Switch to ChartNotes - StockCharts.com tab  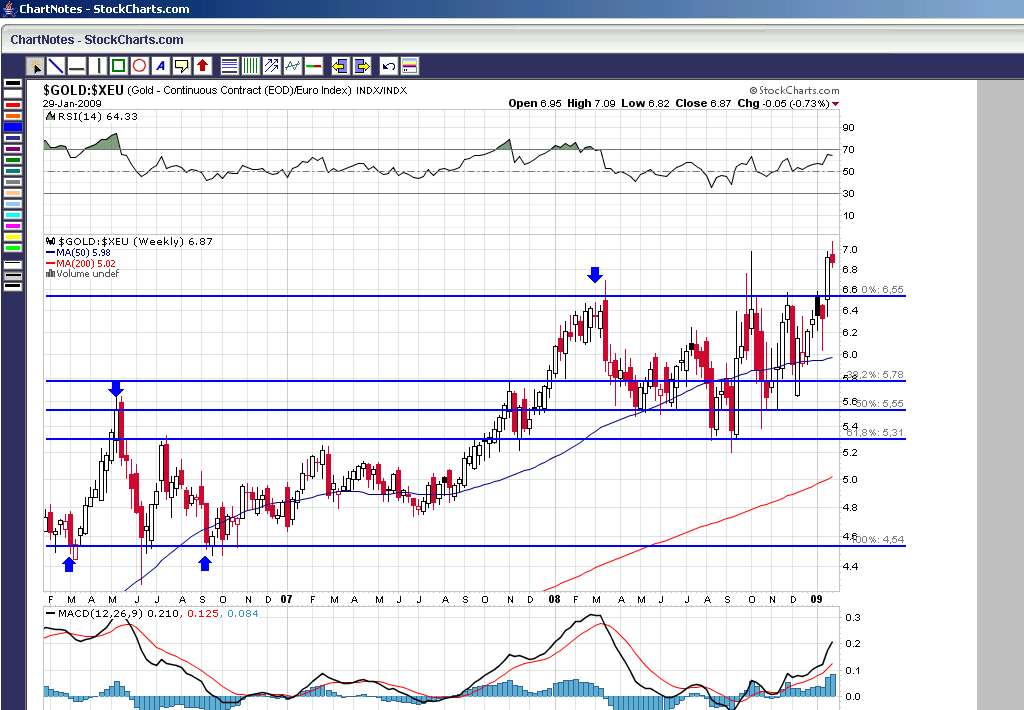coord(98,40)
